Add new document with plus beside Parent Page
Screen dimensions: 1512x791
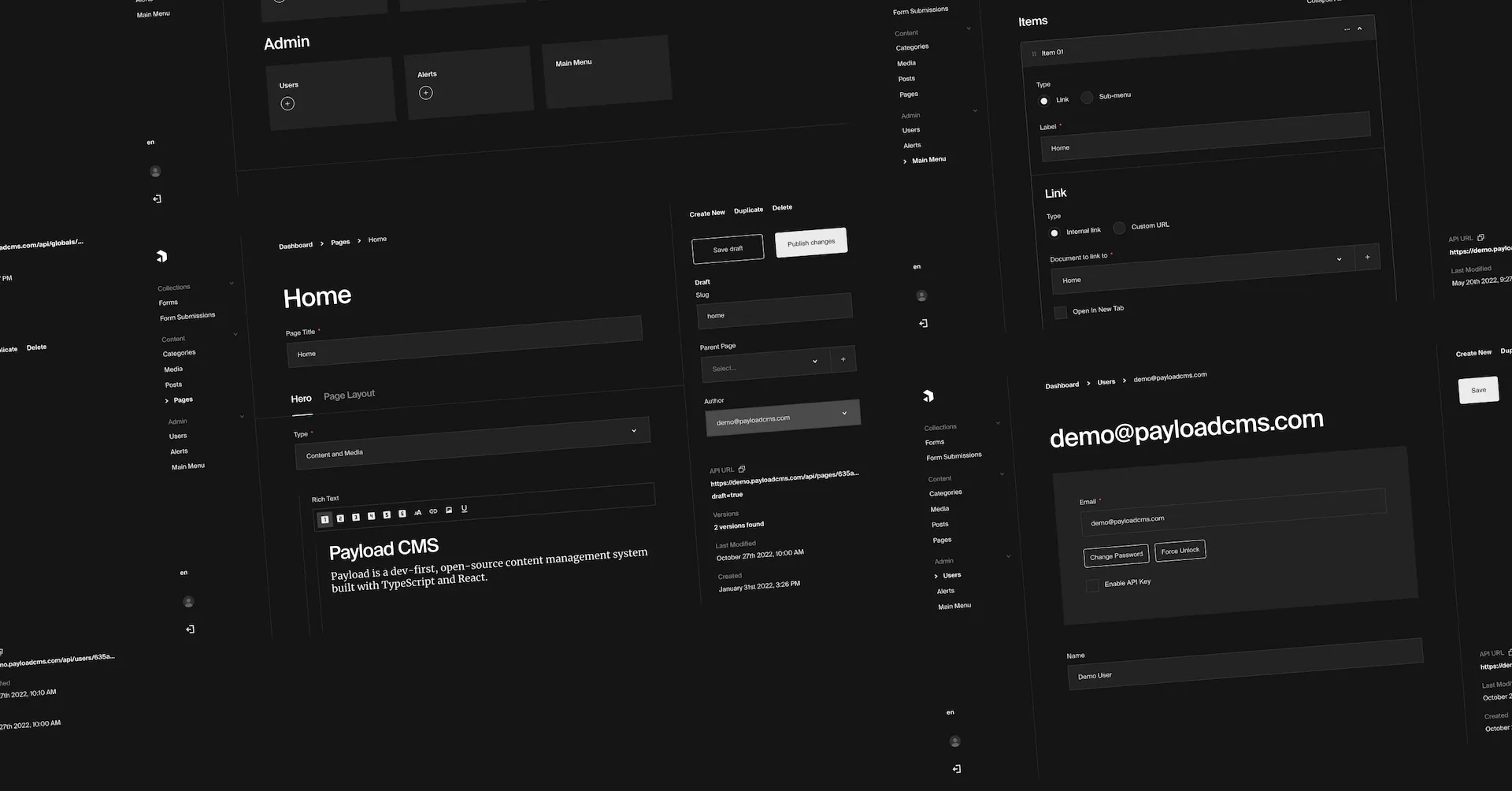(843, 359)
